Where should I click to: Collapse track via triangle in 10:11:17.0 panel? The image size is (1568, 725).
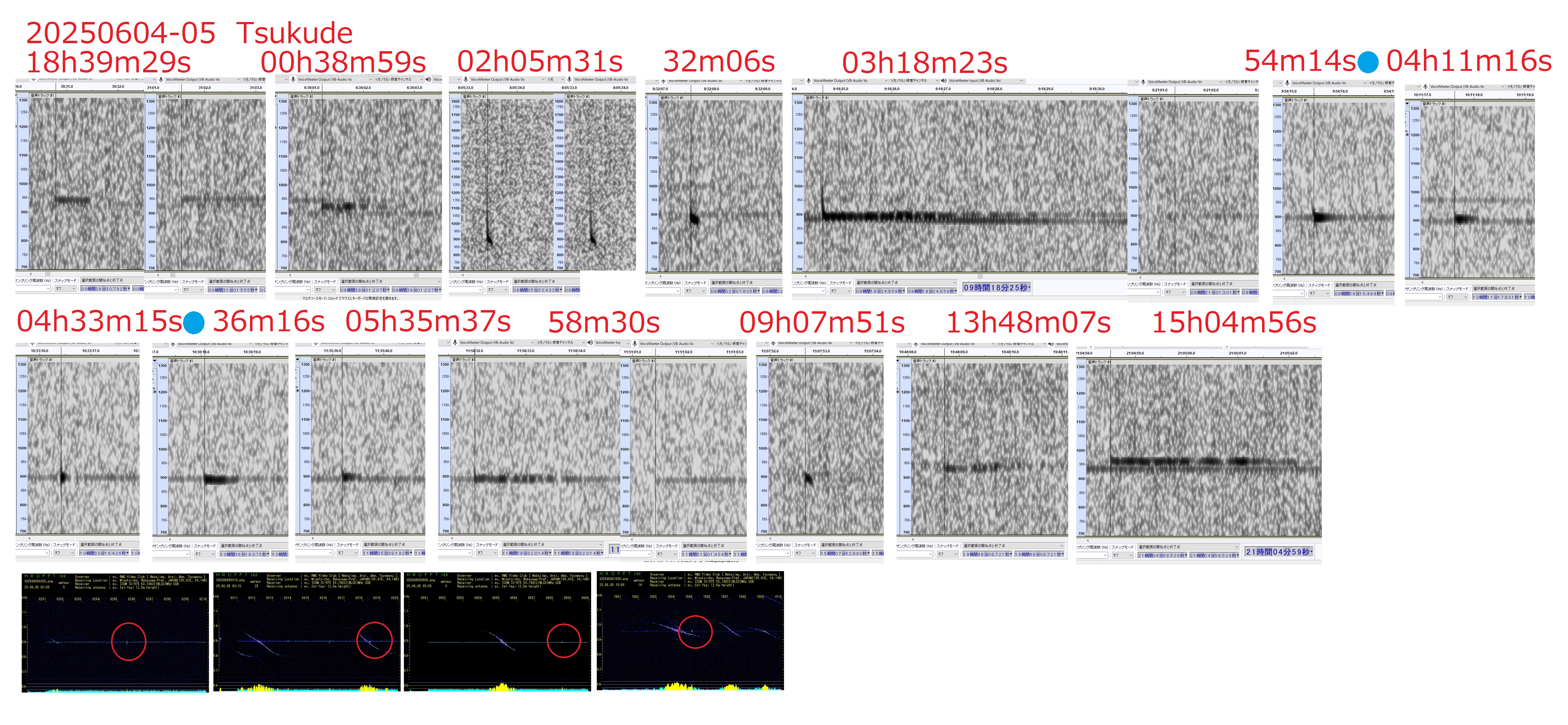[x=1407, y=104]
